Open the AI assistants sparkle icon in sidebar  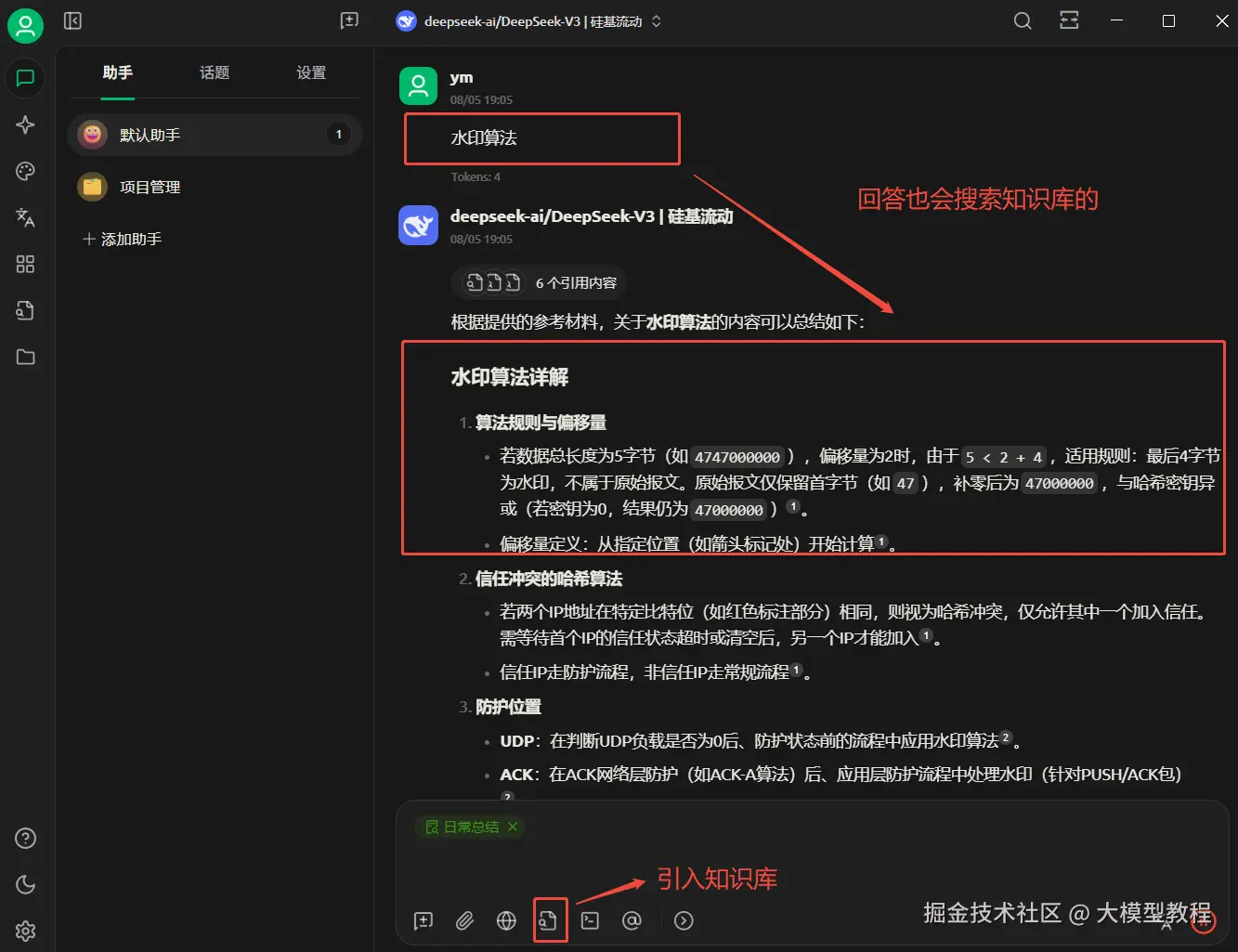[x=25, y=124]
